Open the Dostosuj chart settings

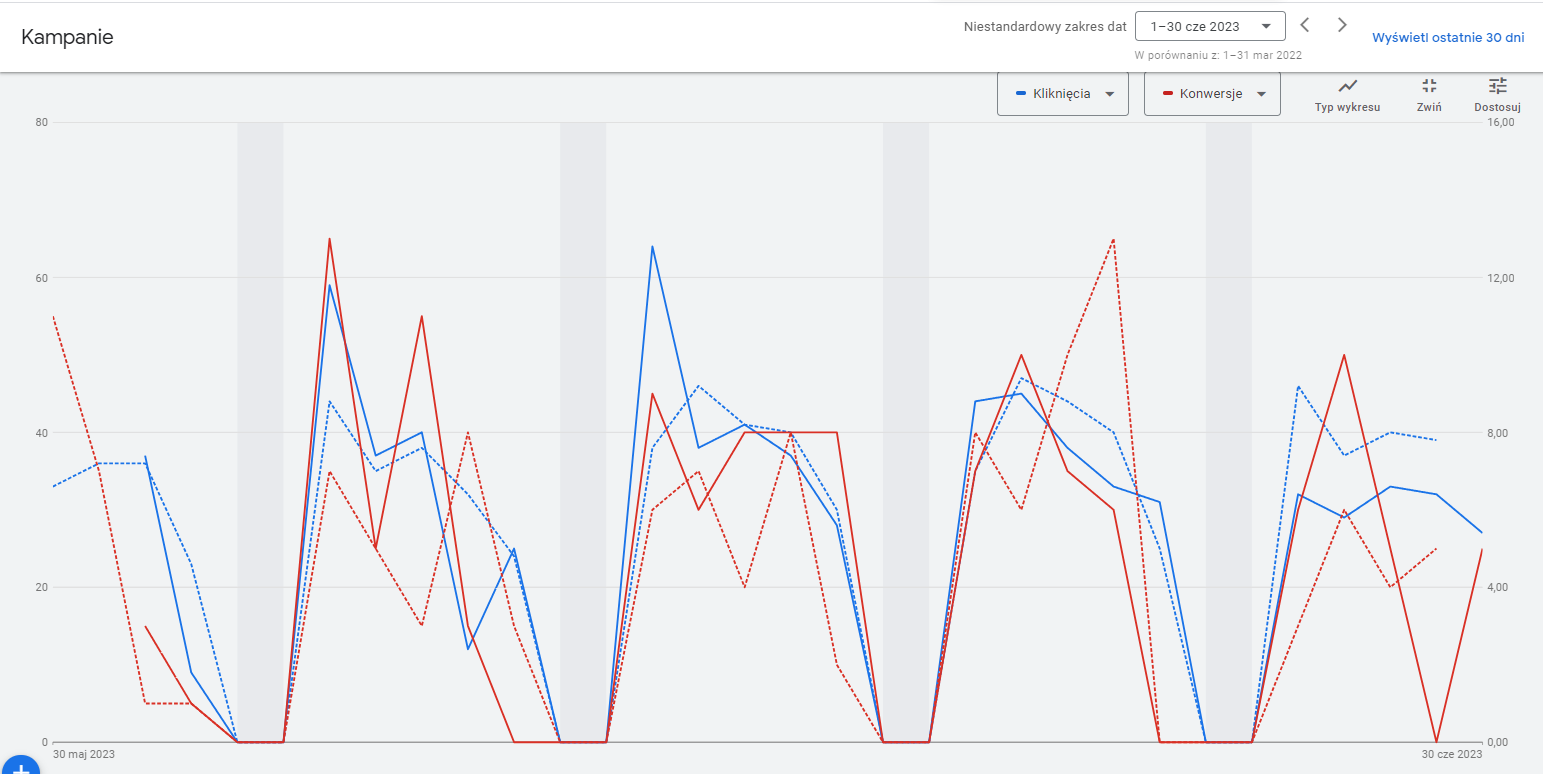tap(1497, 93)
